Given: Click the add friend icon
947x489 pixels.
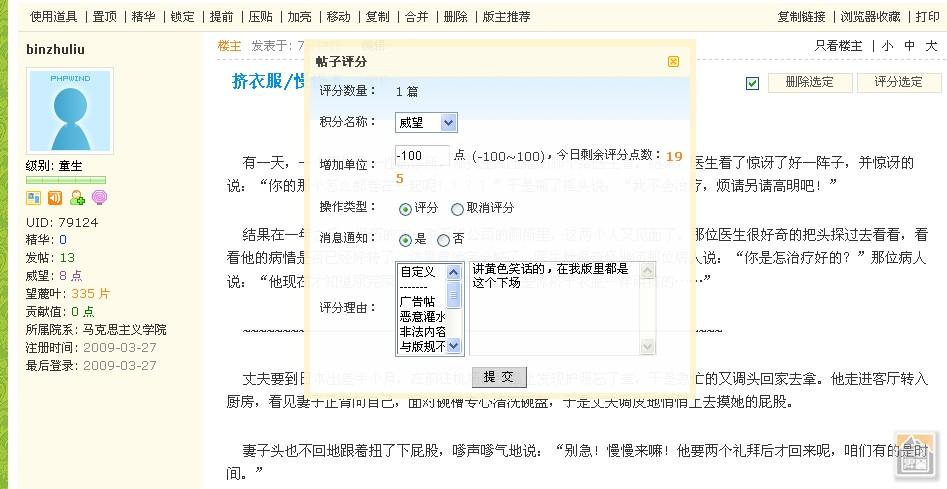Looking at the screenshot, I should tap(77, 198).
